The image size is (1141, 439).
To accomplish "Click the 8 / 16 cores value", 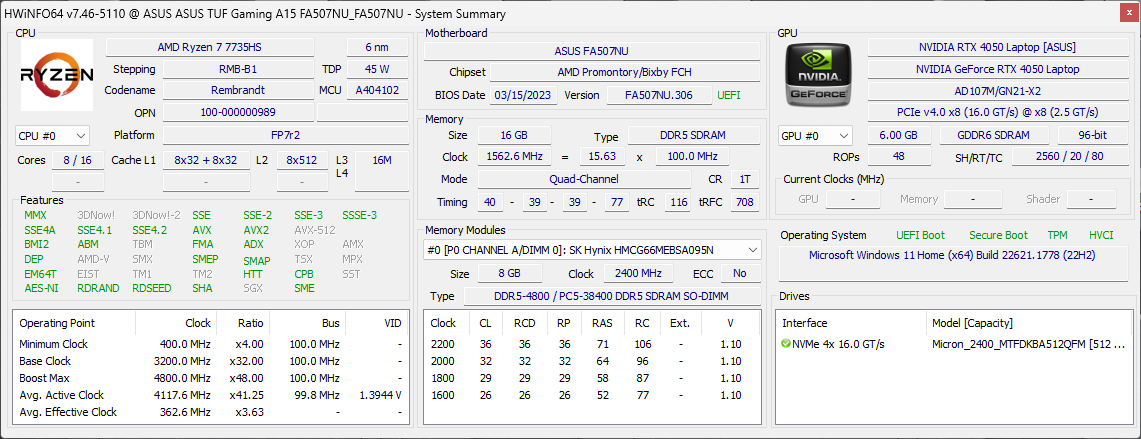I will point(77,160).
